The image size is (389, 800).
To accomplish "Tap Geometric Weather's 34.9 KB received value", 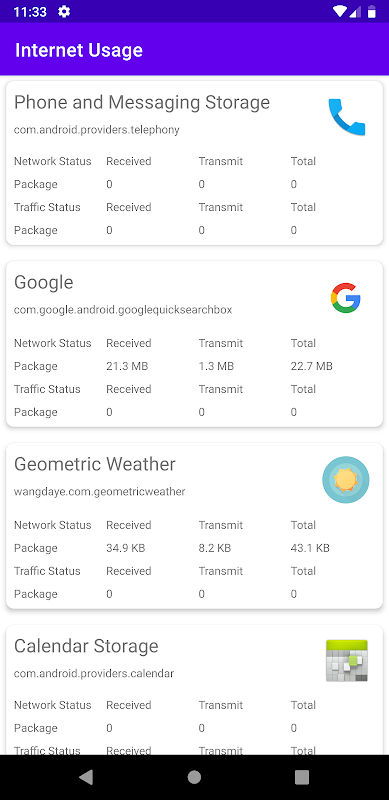I will tap(126, 548).
